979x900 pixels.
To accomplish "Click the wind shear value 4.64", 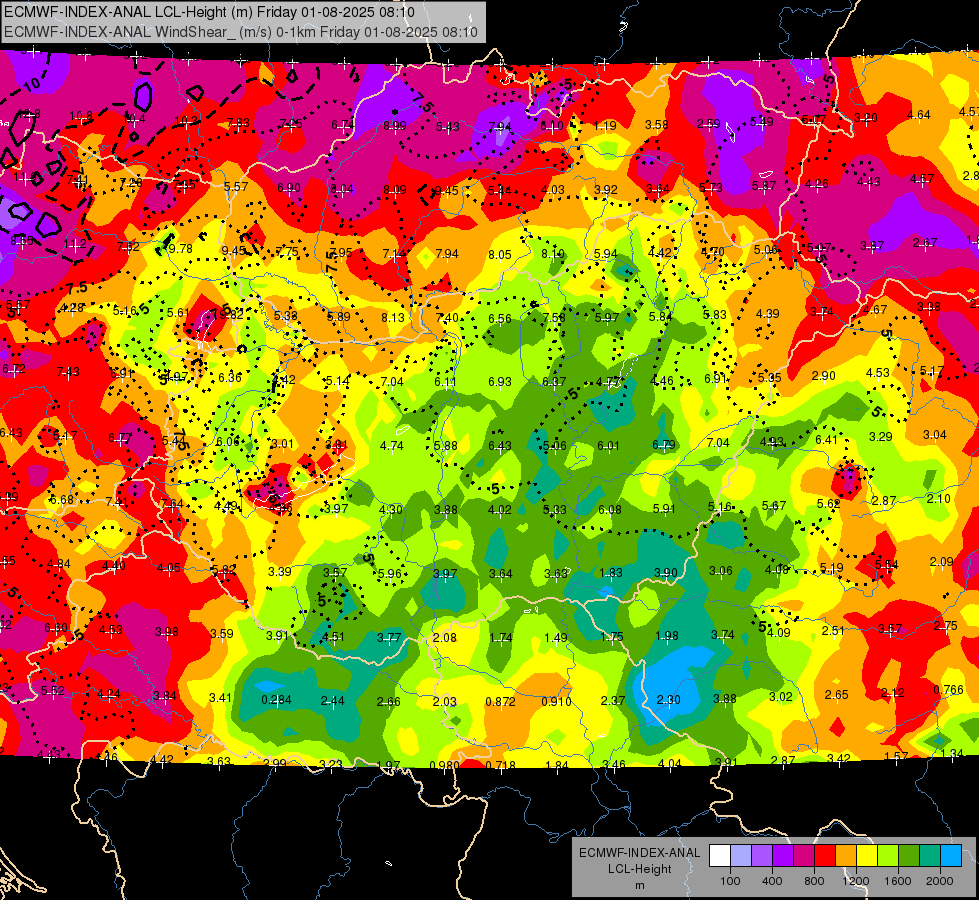I will pyautogui.click(x=919, y=115).
